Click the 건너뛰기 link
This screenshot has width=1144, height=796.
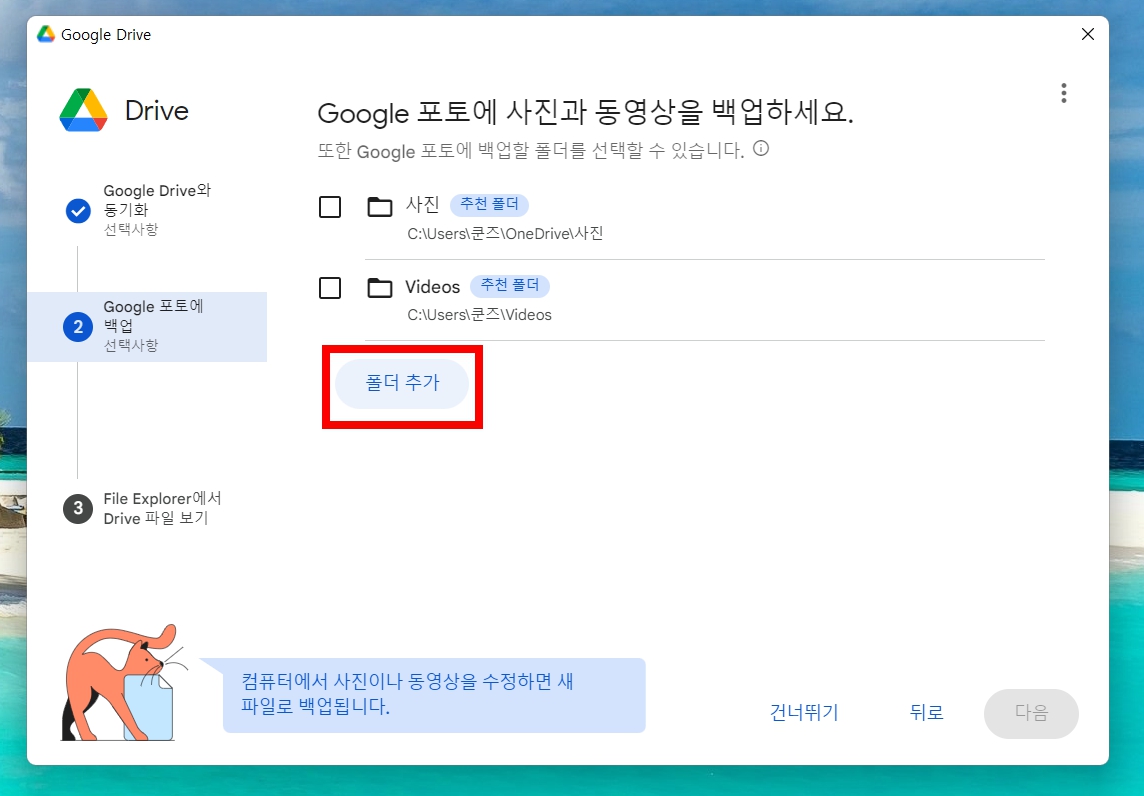click(x=804, y=712)
